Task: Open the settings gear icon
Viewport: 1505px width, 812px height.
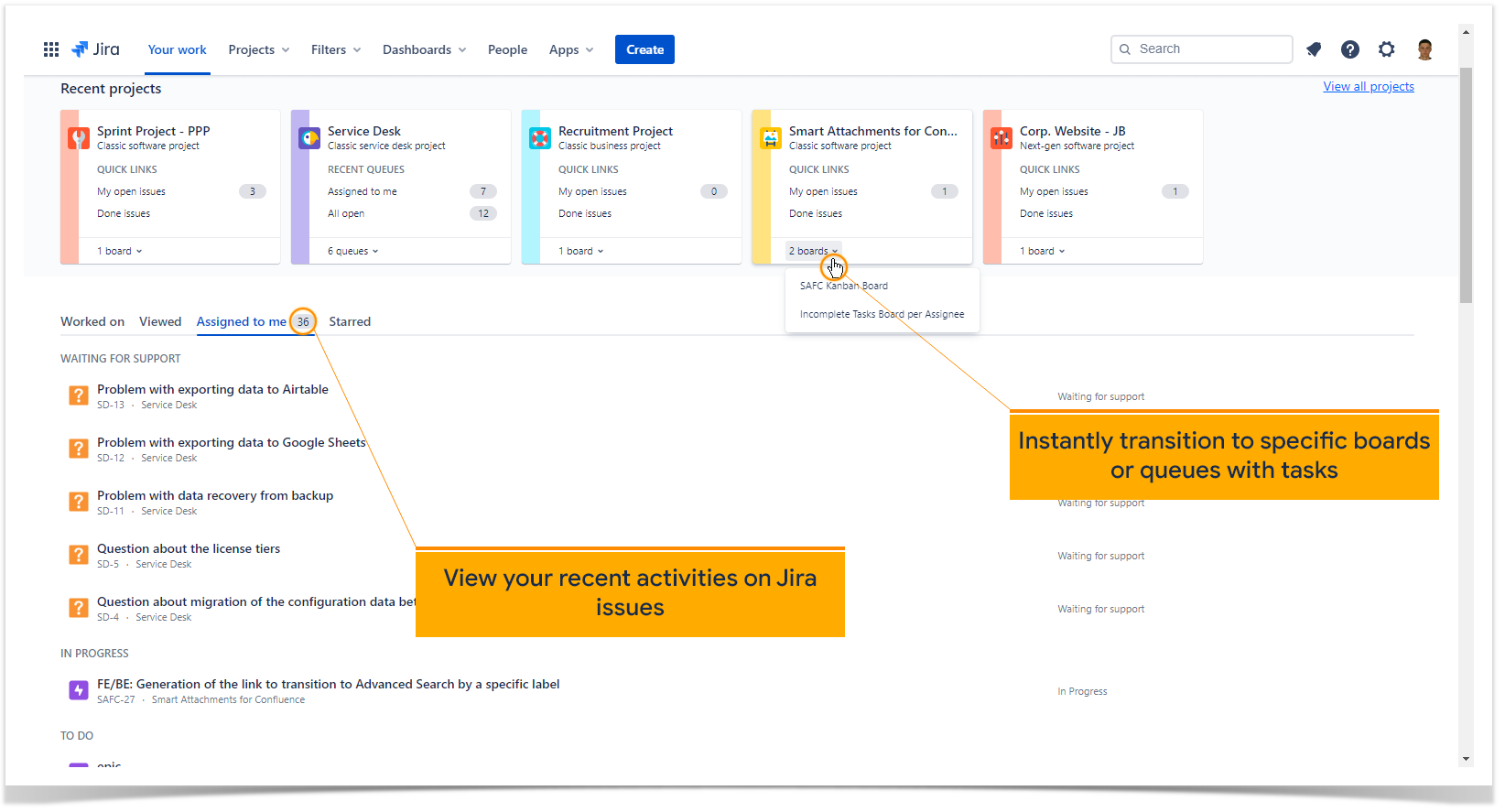Action: point(1387,49)
